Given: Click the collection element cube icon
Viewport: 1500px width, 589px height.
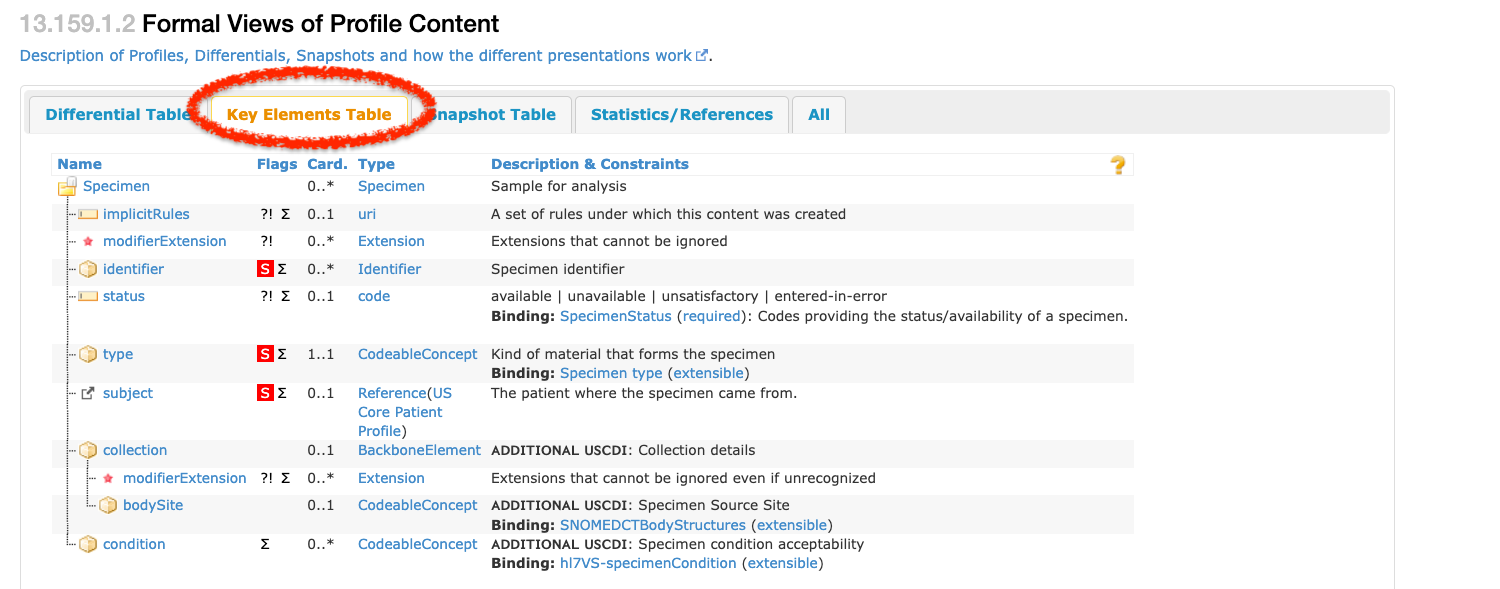Looking at the screenshot, I should click(x=88, y=451).
